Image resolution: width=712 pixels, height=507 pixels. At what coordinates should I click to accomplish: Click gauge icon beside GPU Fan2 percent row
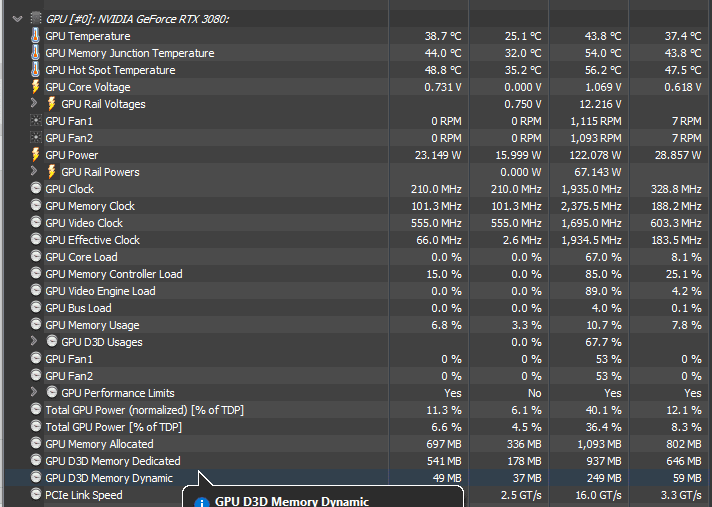pos(36,375)
